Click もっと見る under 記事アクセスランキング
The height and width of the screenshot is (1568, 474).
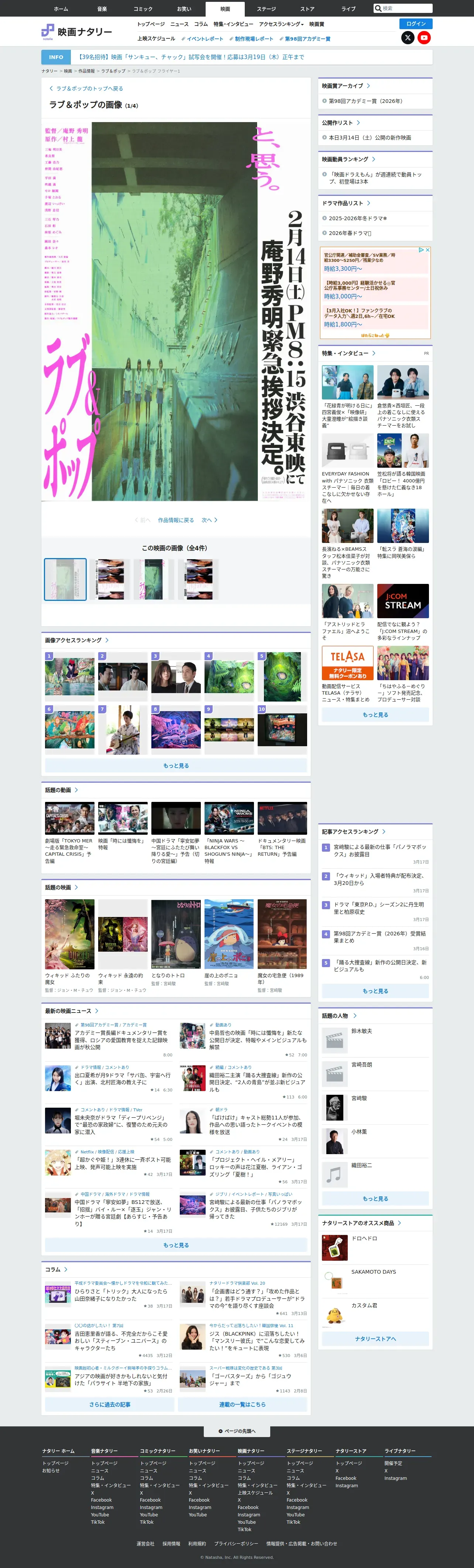coord(375,990)
